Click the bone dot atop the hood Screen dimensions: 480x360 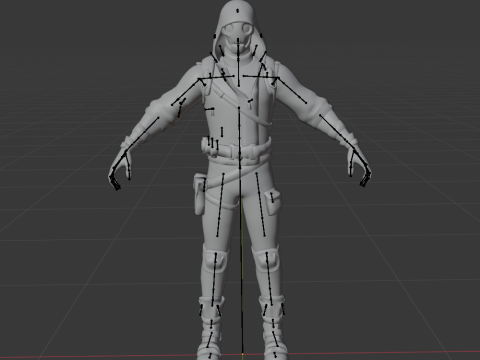(238, 11)
